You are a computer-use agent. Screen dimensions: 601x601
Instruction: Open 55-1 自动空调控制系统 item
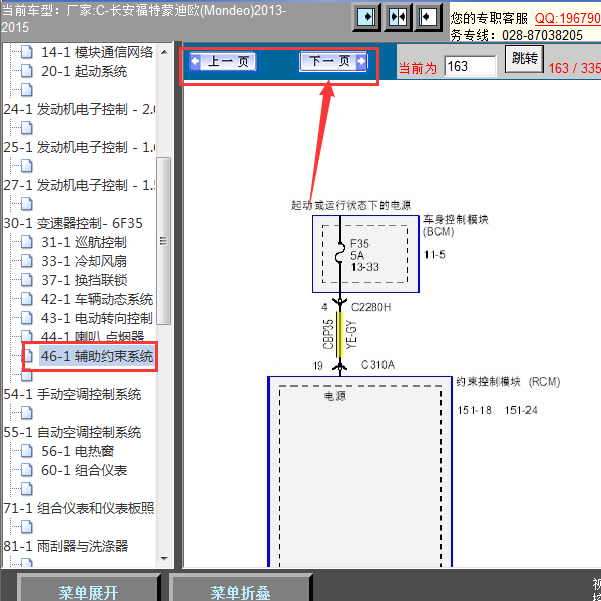(72, 432)
